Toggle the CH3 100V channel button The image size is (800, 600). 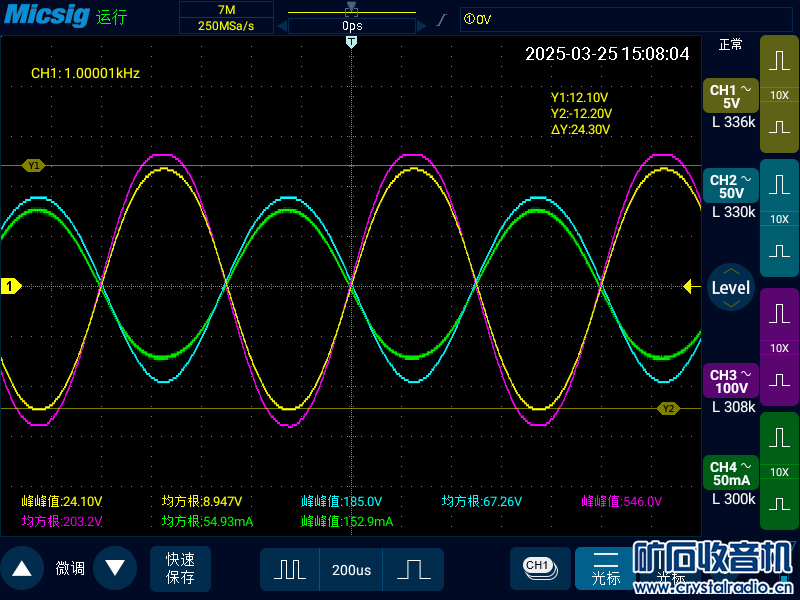click(x=731, y=381)
